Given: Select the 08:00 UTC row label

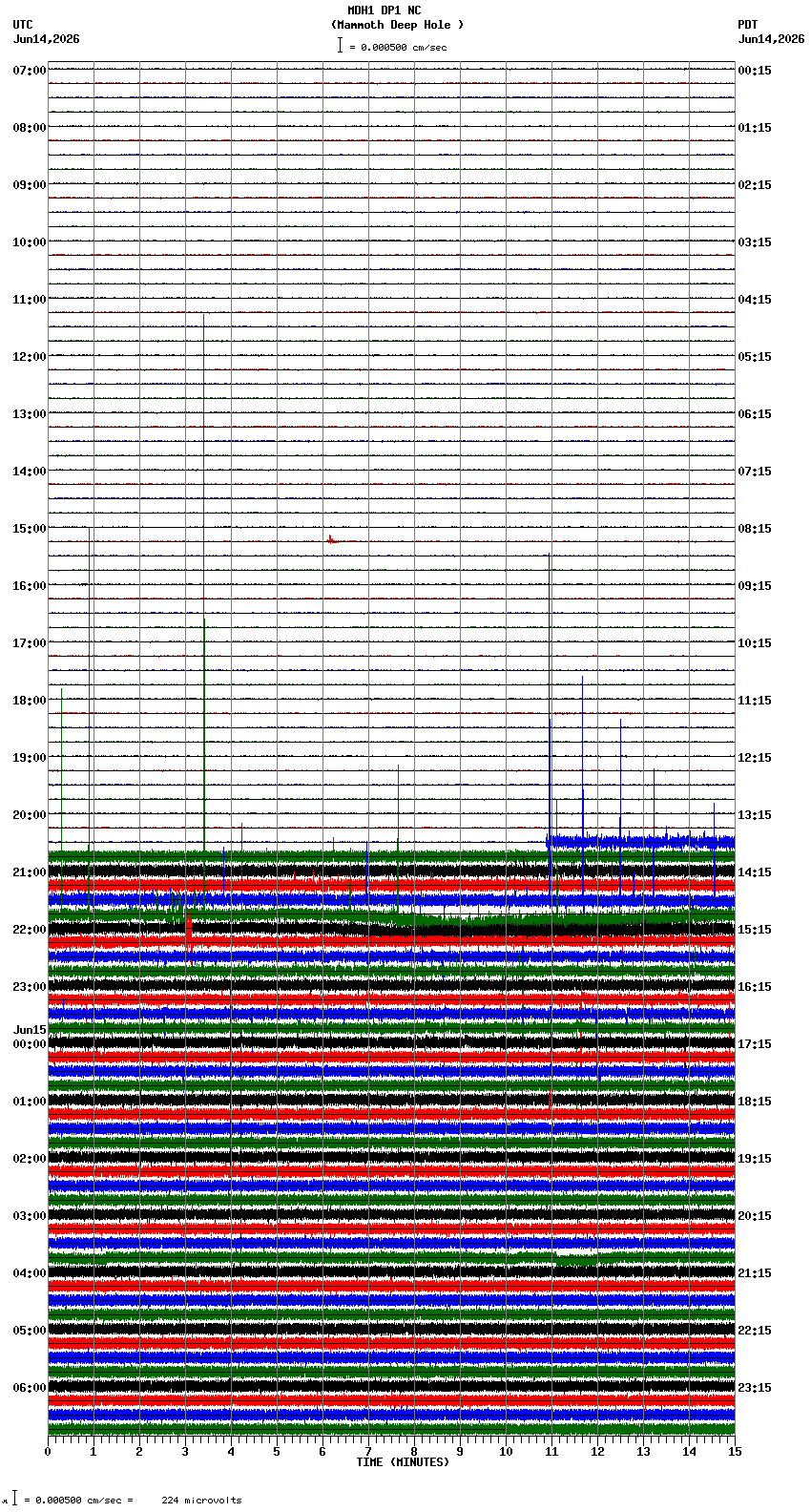Looking at the screenshot, I should (30, 128).
